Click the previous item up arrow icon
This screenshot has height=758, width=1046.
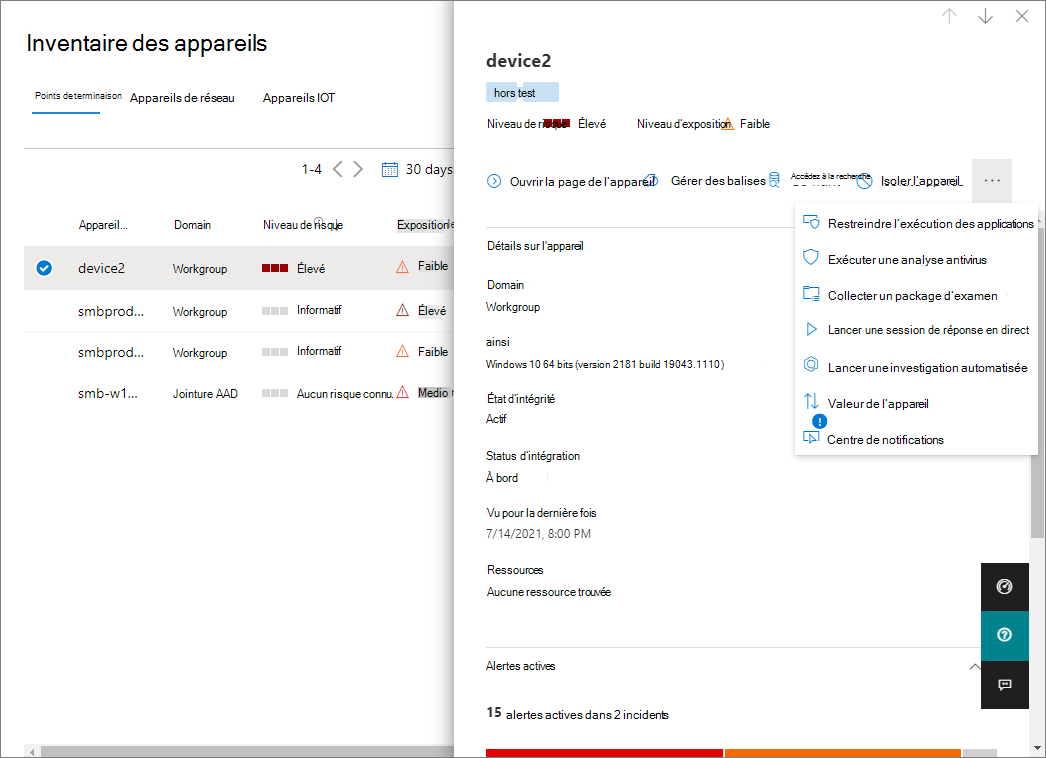pos(949,17)
